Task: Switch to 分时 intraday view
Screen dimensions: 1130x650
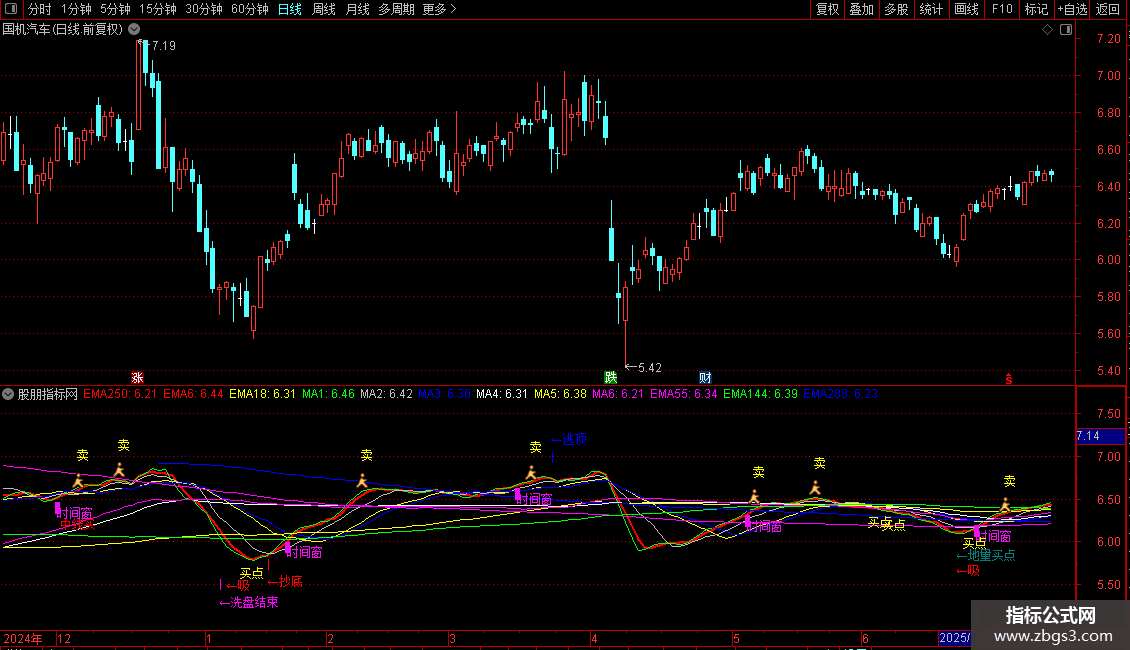Action: click(40, 9)
